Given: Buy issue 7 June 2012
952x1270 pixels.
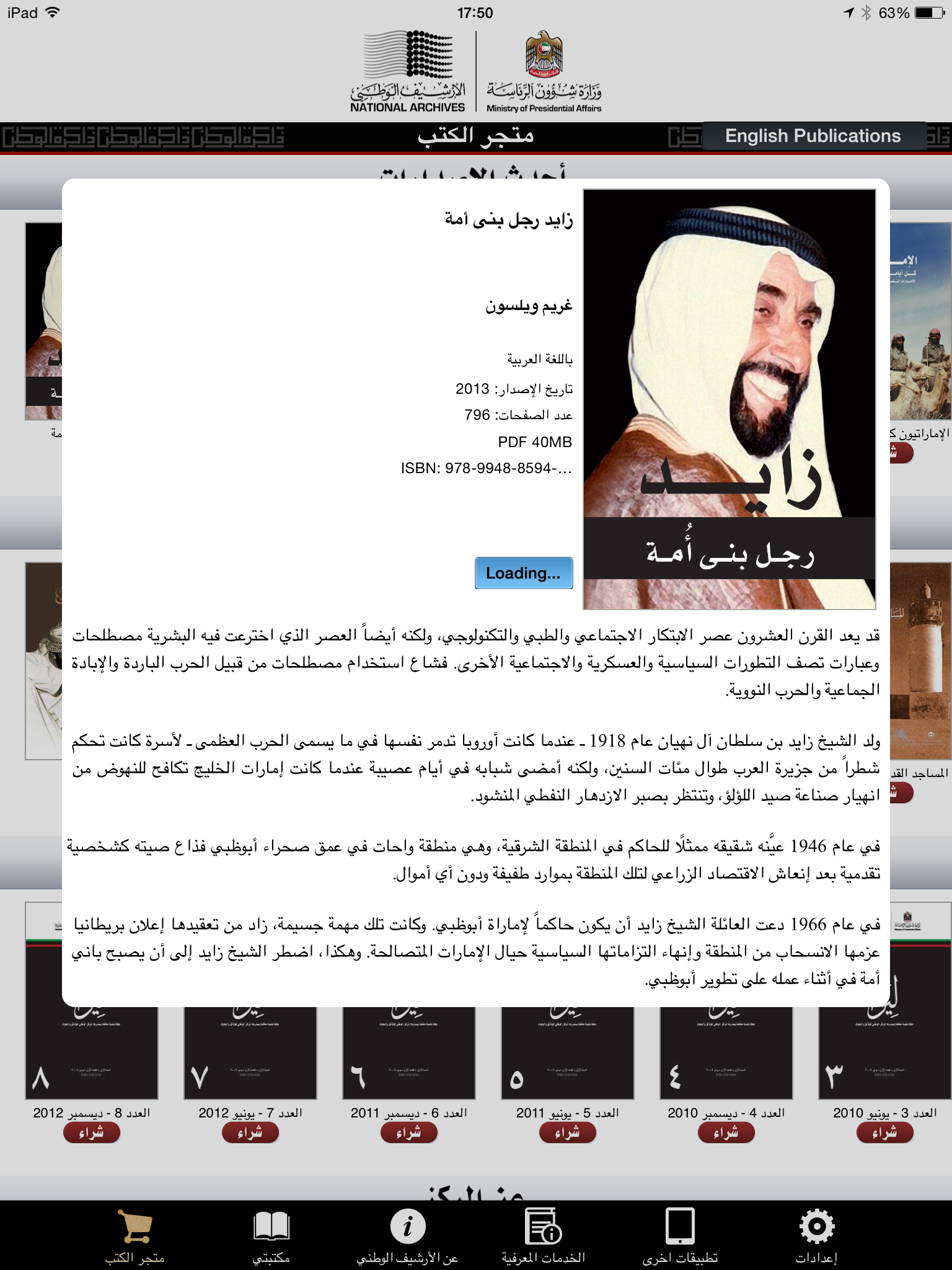Looking at the screenshot, I should (250, 1133).
